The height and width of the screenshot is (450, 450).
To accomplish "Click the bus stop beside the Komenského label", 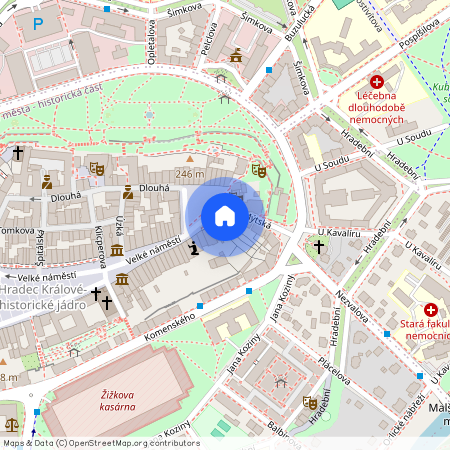I will pos(200,306).
